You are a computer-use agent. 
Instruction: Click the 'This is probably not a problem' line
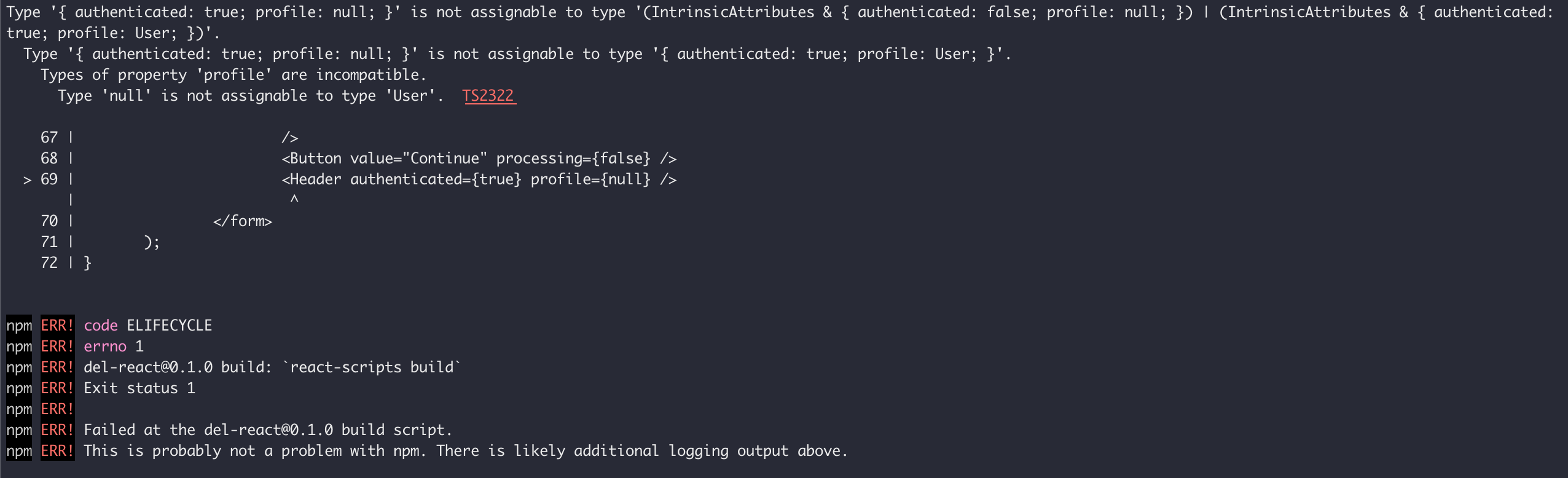[466, 451]
